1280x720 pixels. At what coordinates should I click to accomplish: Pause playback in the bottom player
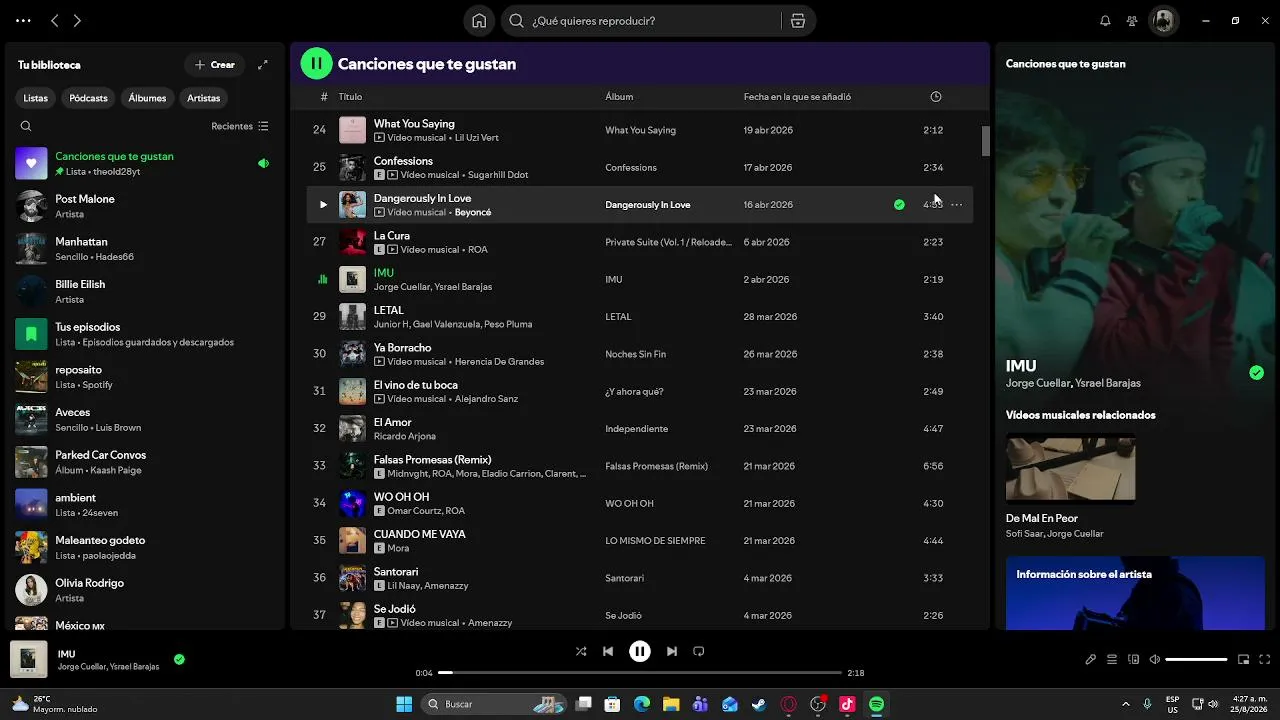pyautogui.click(x=640, y=651)
